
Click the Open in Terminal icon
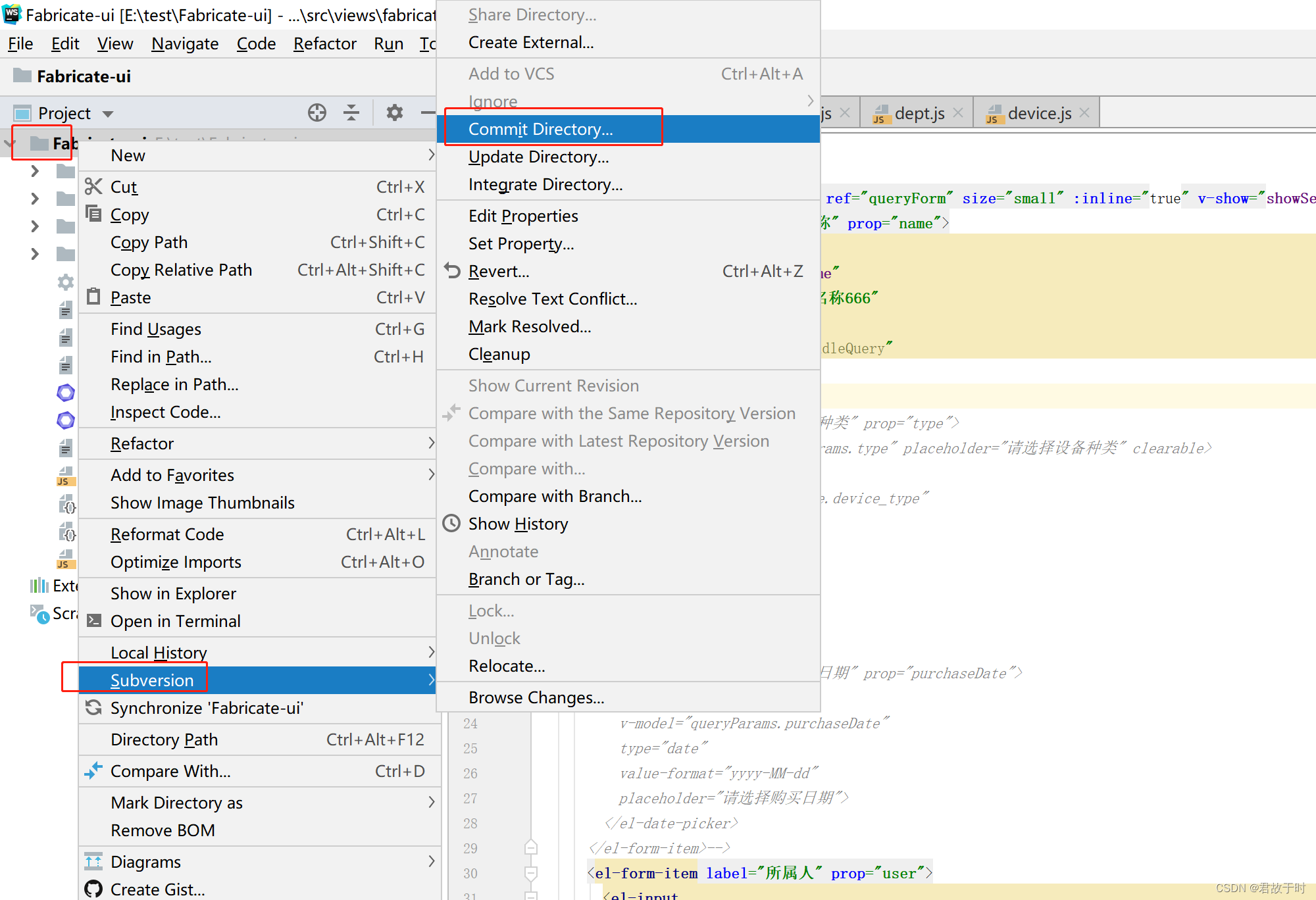93,621
